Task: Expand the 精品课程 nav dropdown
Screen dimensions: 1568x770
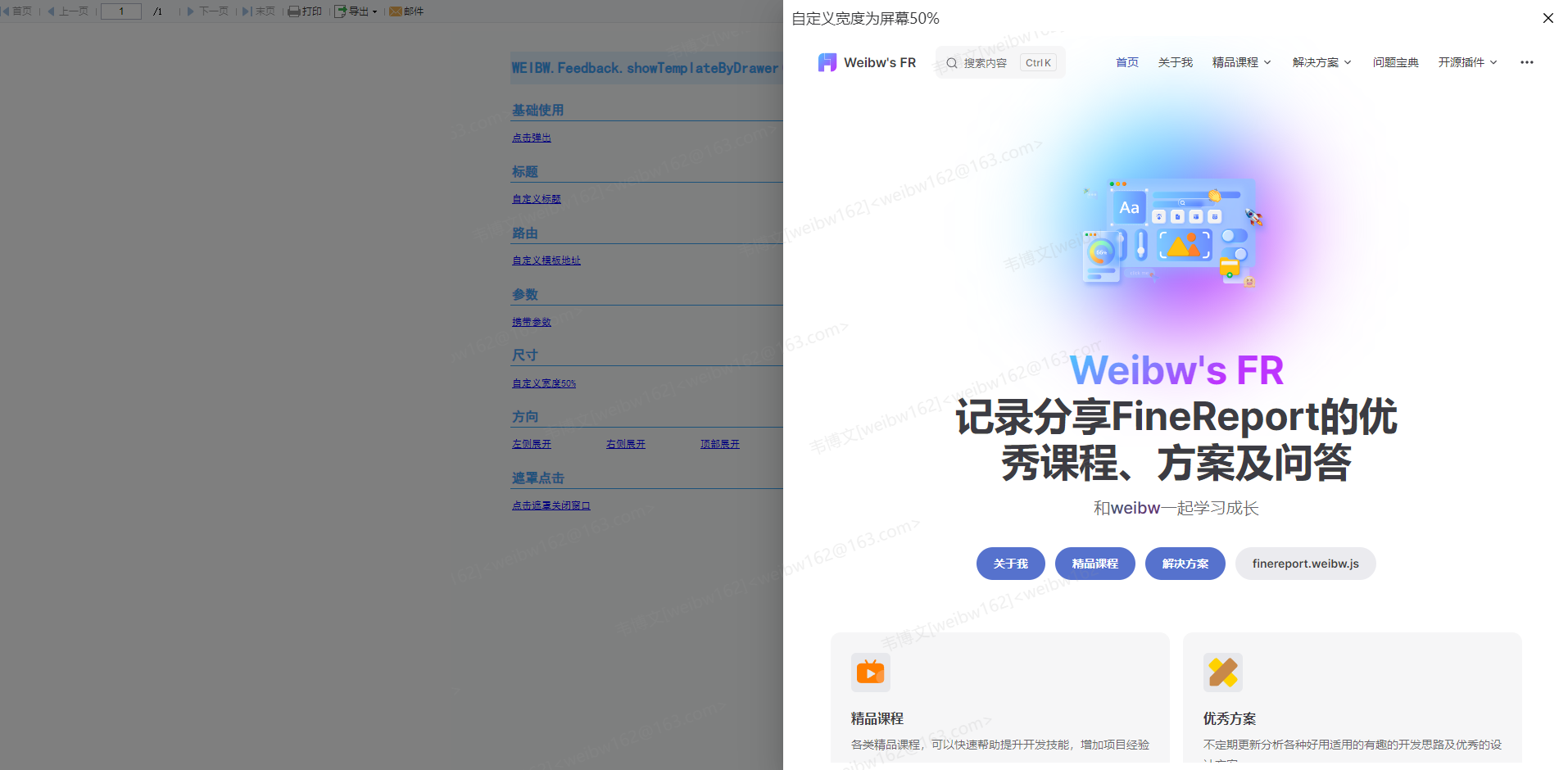Action: [1241, 62]
